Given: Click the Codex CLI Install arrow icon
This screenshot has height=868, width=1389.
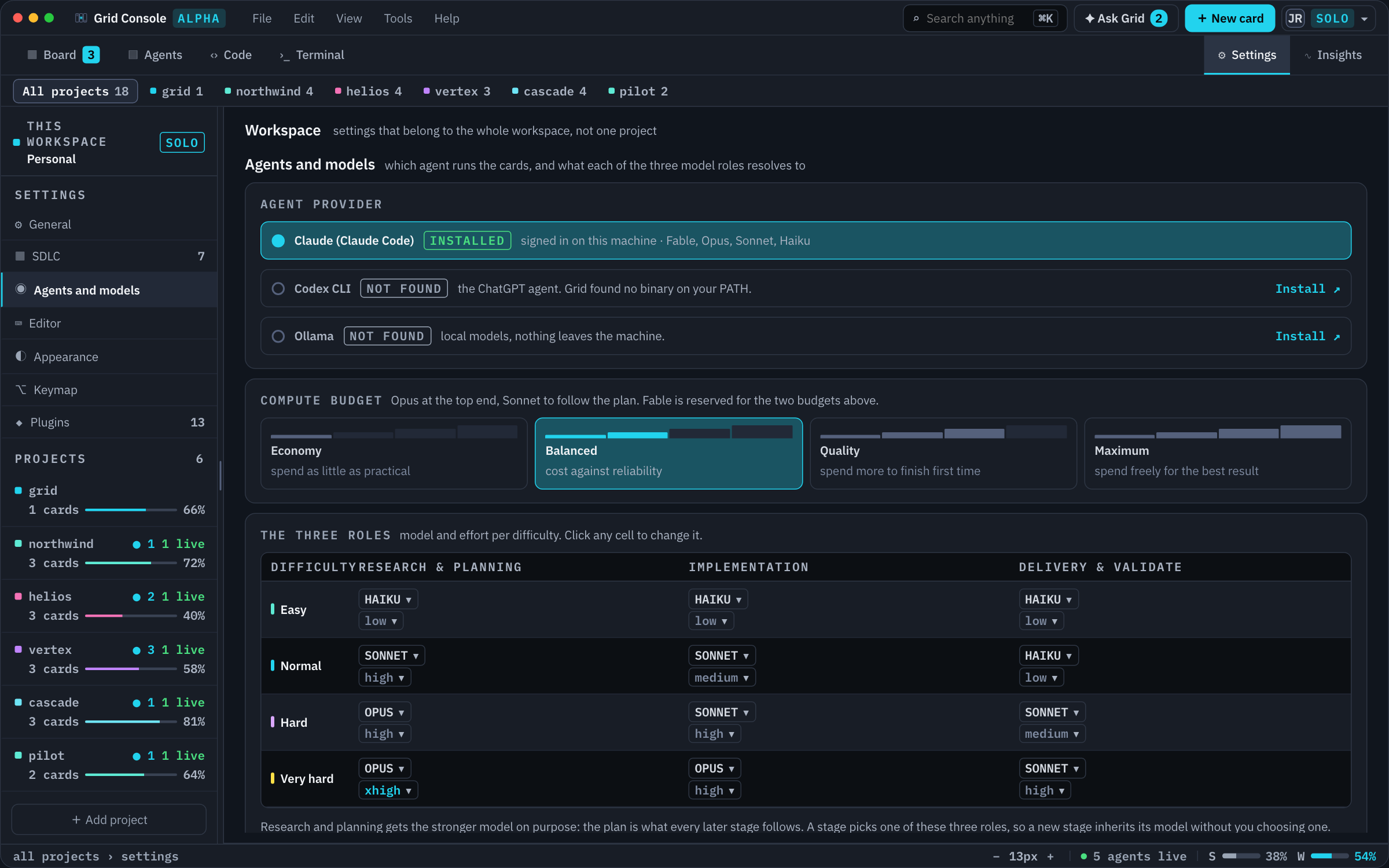Looking at the screenshot, I should pyautogui.click(x=1337, y=289).
